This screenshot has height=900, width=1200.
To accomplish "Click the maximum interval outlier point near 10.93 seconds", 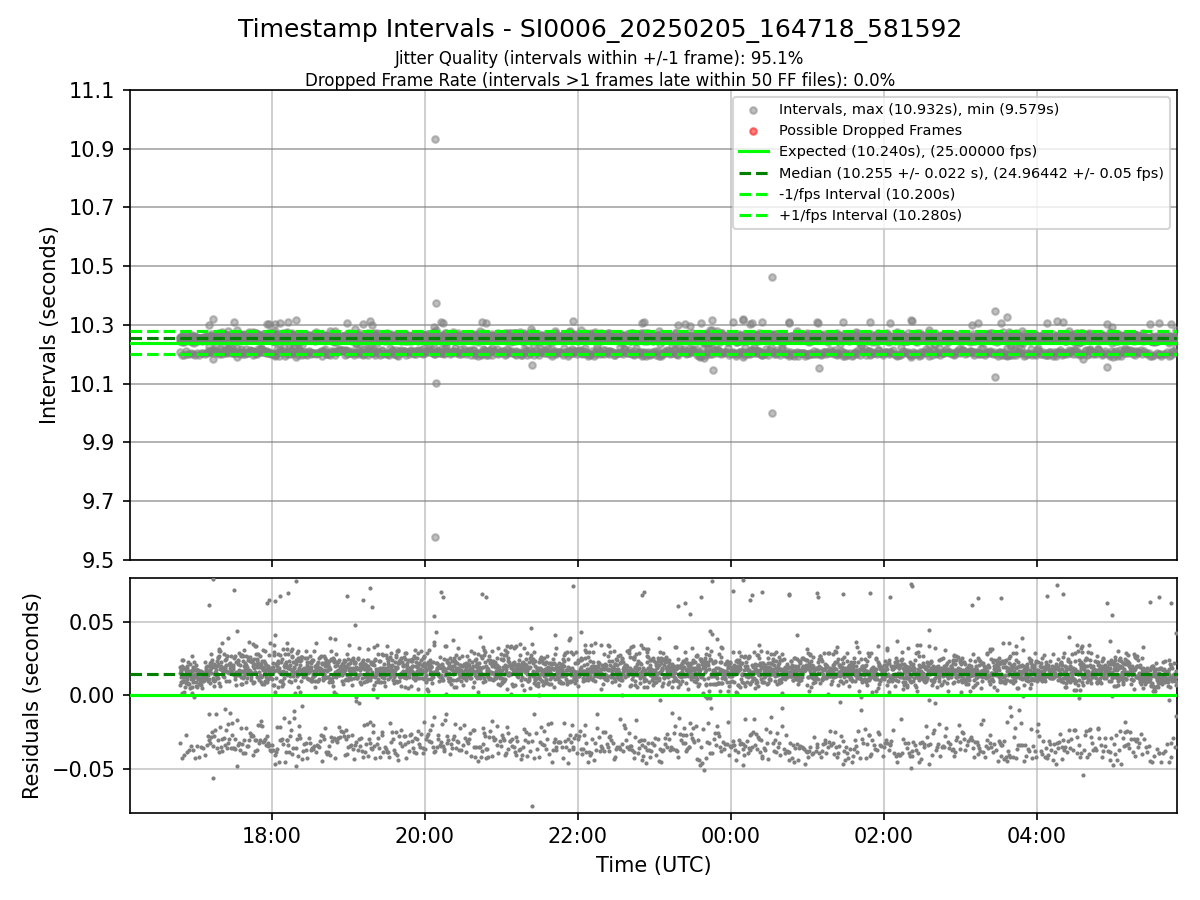I will pyautogui.click(x=435, y=139).
